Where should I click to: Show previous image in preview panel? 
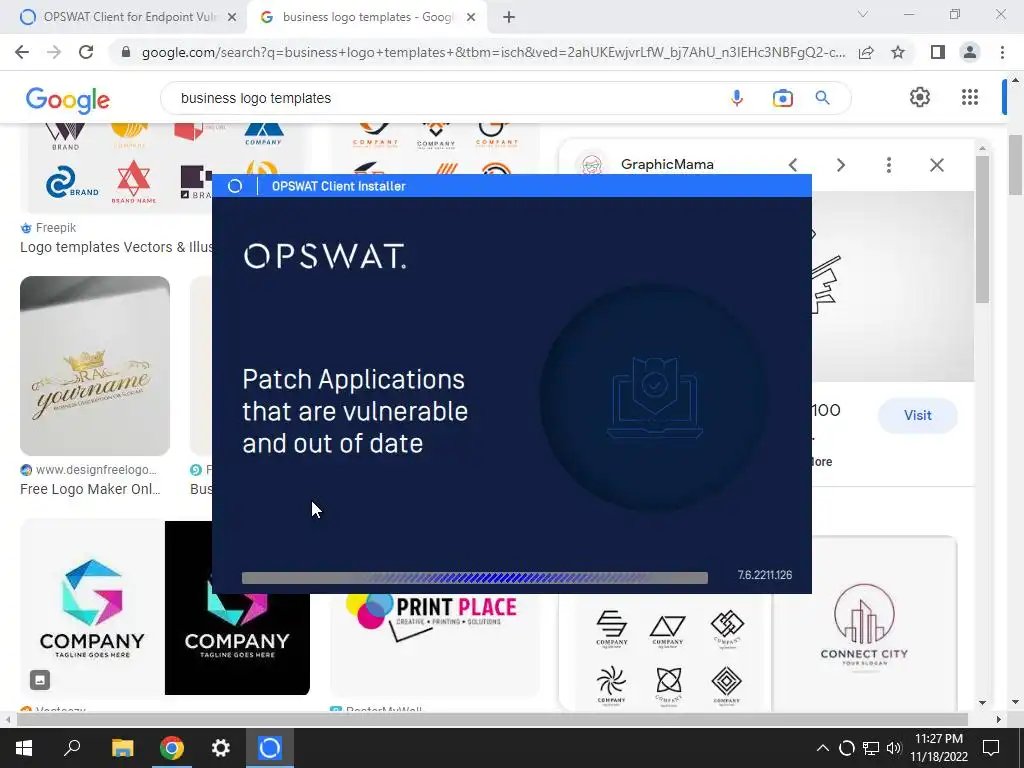pos(793,165)
